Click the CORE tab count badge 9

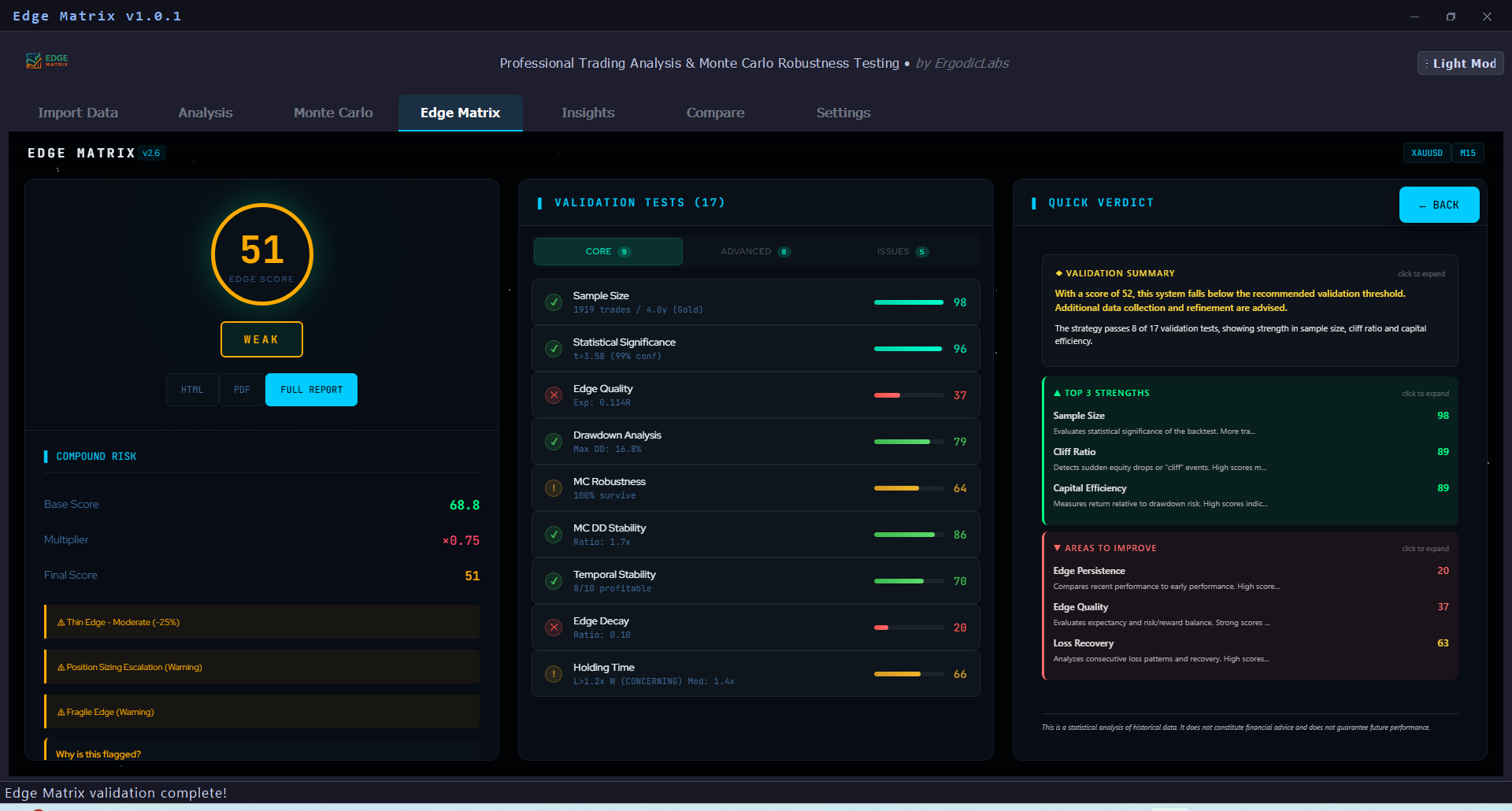coord(624,252)
